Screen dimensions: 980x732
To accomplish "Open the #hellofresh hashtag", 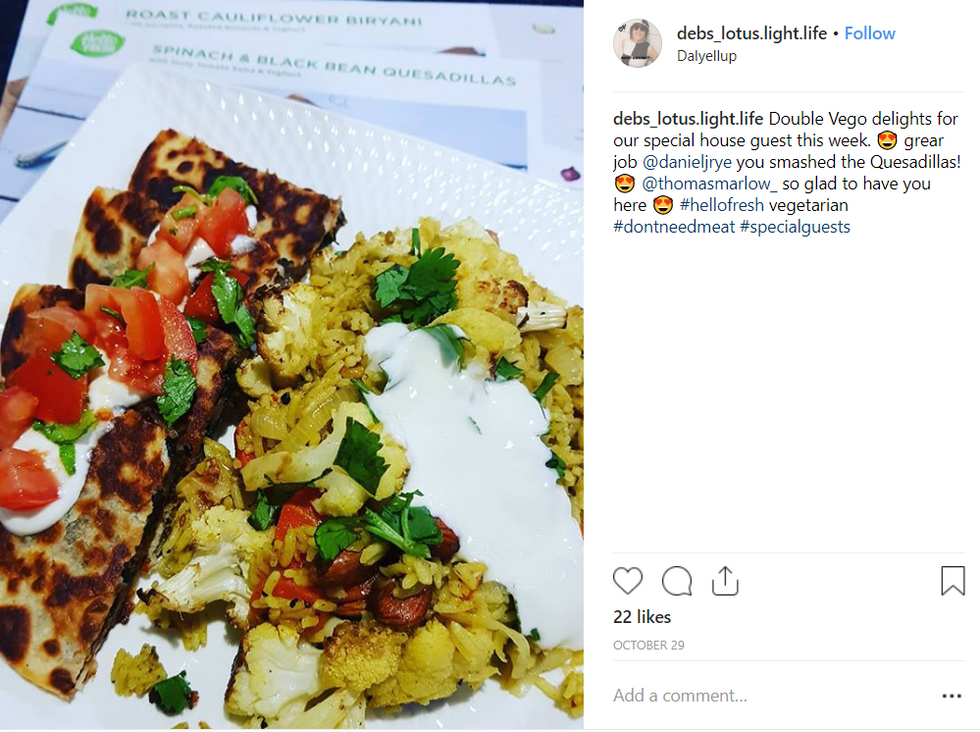I will pyautogui.click(x=721, y=205).
